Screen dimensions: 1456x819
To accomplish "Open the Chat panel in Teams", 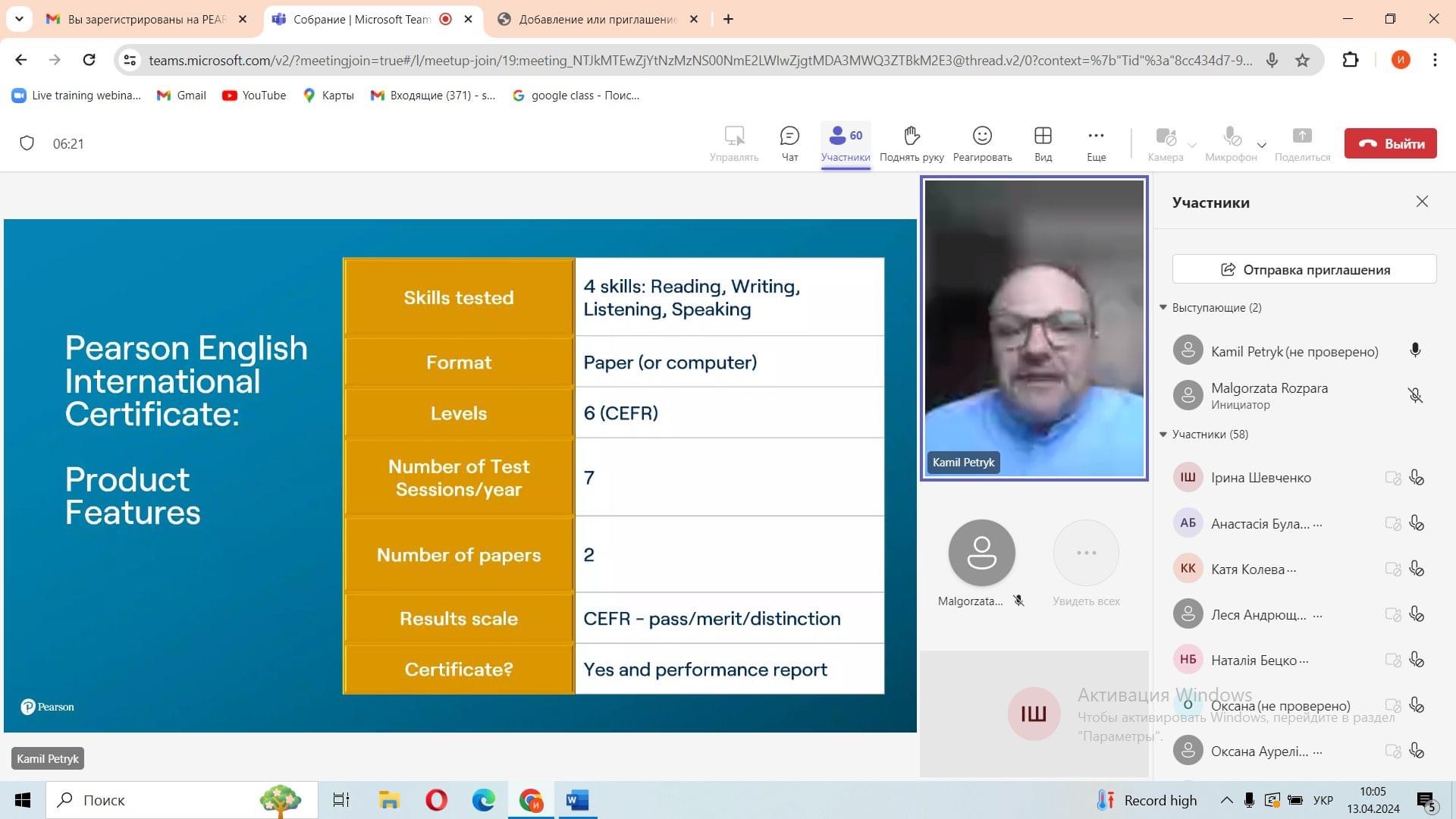I will [x=789, y=143].
